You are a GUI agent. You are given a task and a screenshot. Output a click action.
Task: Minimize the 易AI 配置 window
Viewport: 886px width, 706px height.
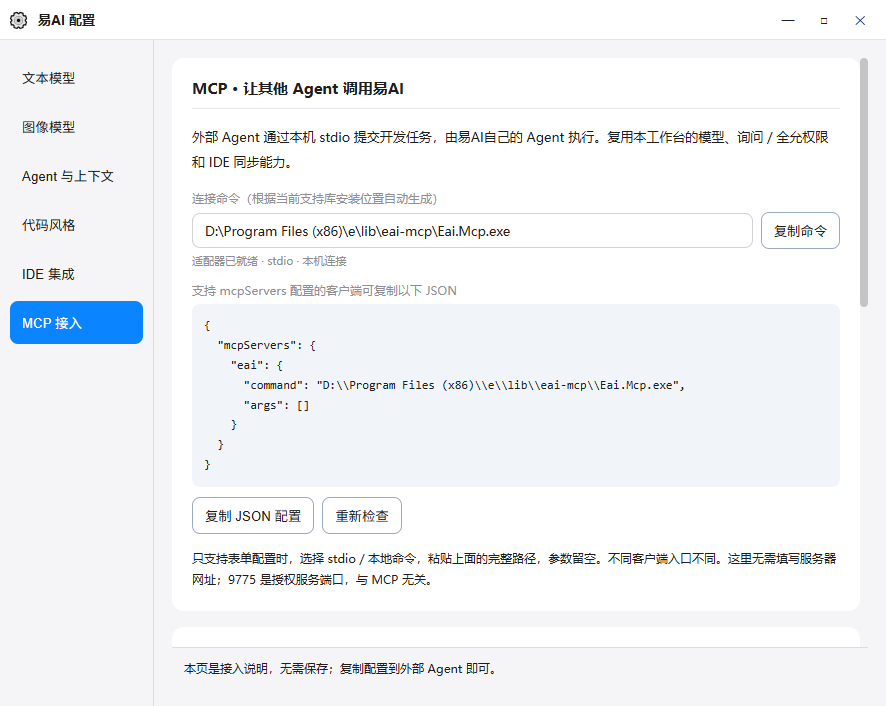788,20
